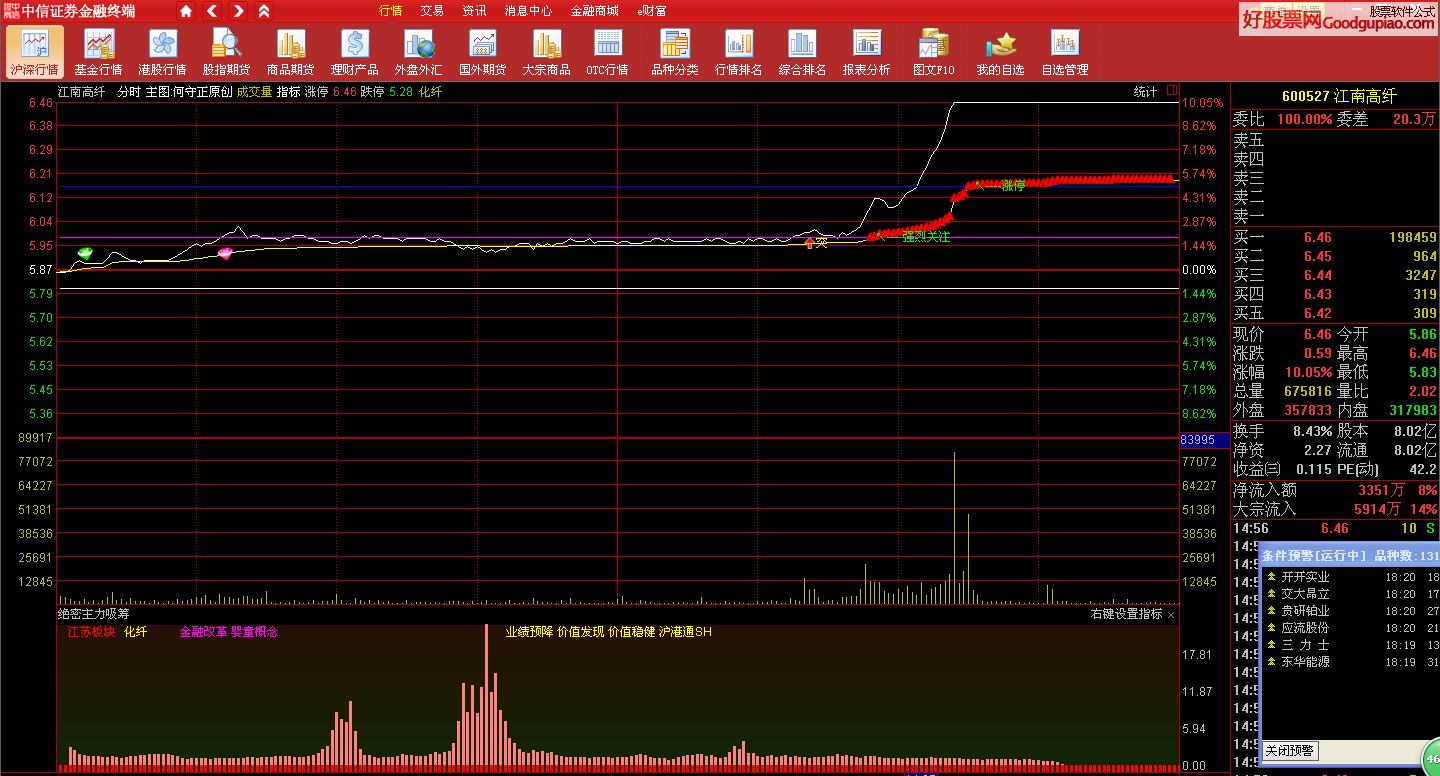Select 东华能源 in the alert list

1305,662
